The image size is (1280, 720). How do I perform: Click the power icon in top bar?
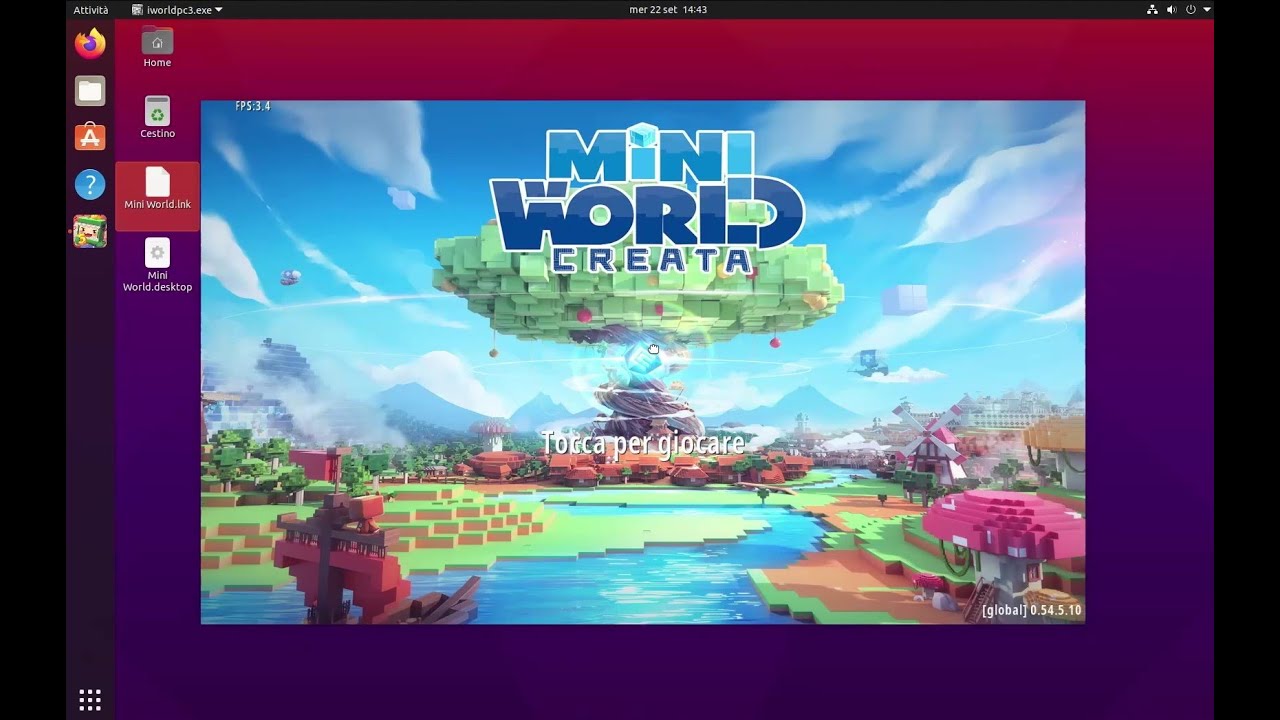[1191, 9]
